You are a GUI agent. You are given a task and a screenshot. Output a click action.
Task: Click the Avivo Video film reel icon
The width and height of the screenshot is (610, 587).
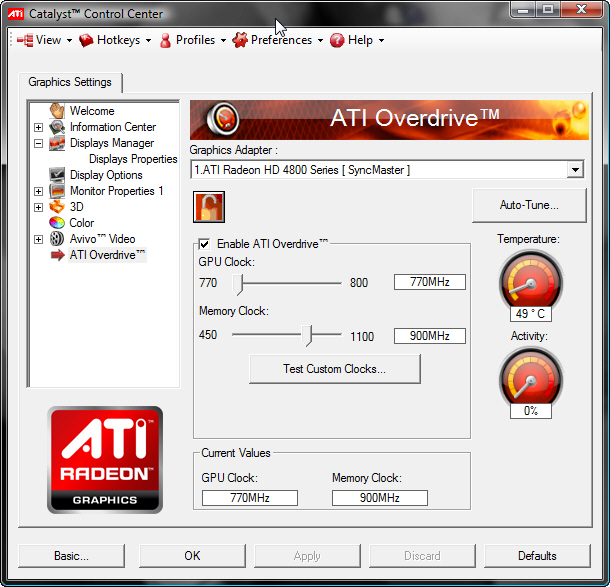(x=57, y=239)
